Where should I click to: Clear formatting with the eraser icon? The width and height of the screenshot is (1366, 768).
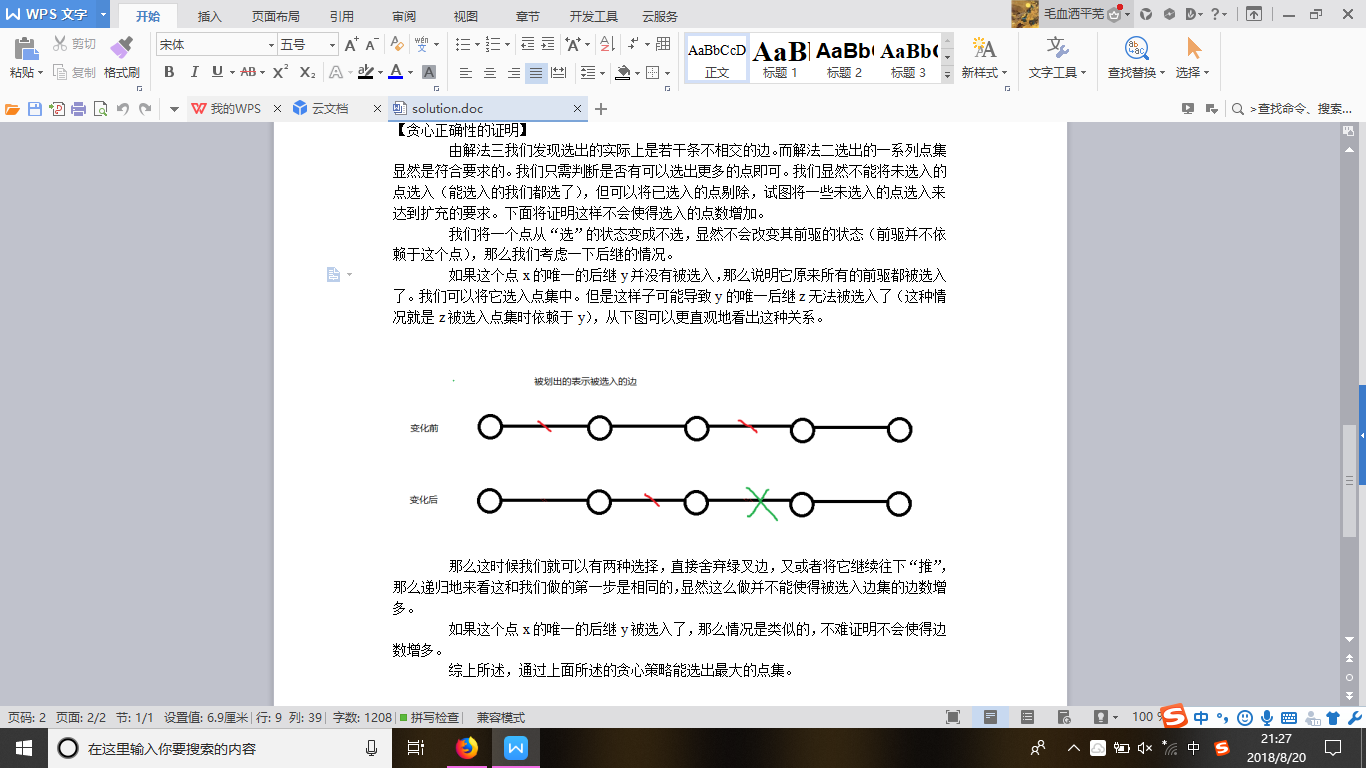point(397,45)
